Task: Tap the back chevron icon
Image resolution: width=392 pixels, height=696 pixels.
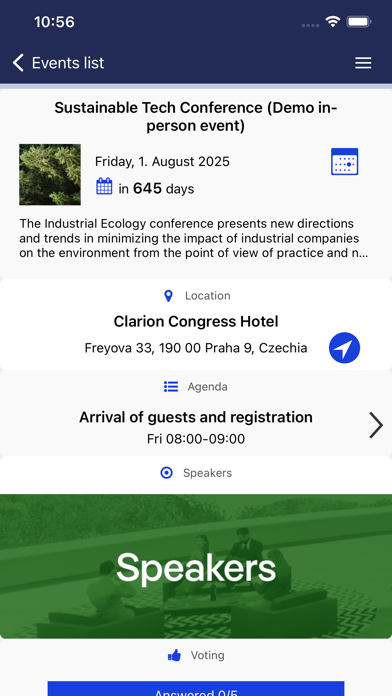Action: click(x=18, y=63)
